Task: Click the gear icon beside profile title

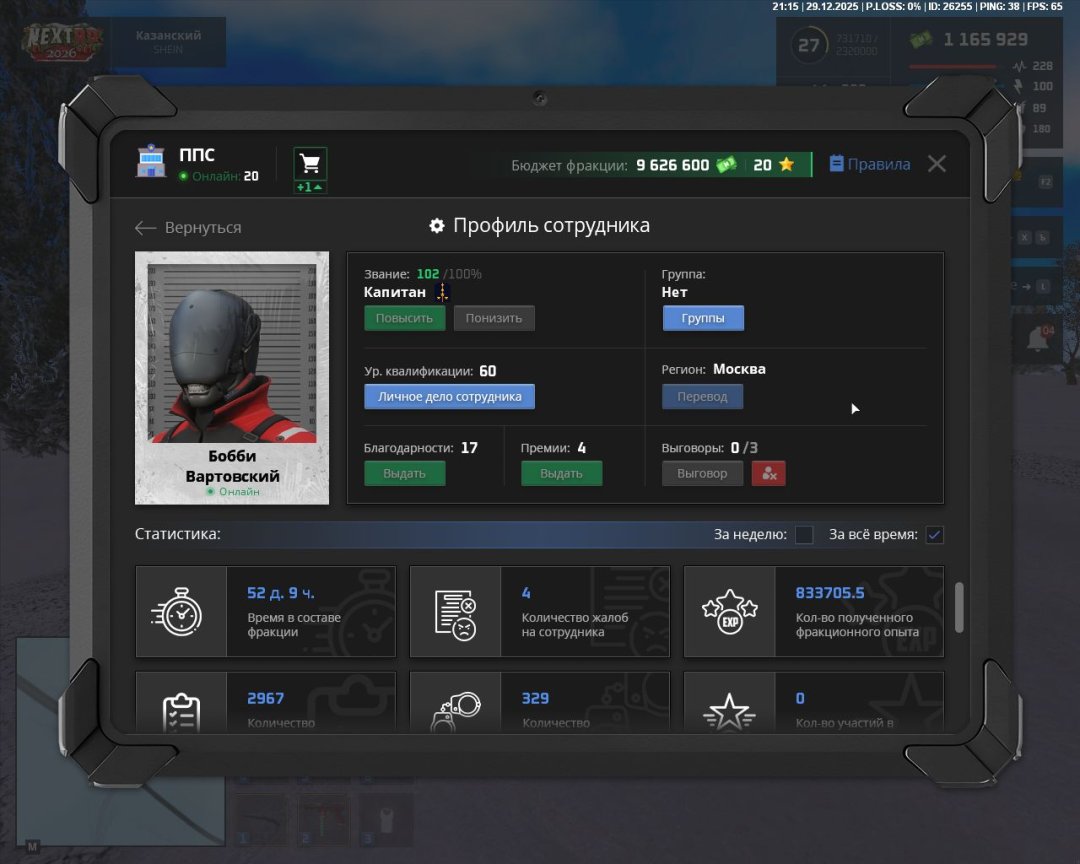Action: [x=437, y=226]
